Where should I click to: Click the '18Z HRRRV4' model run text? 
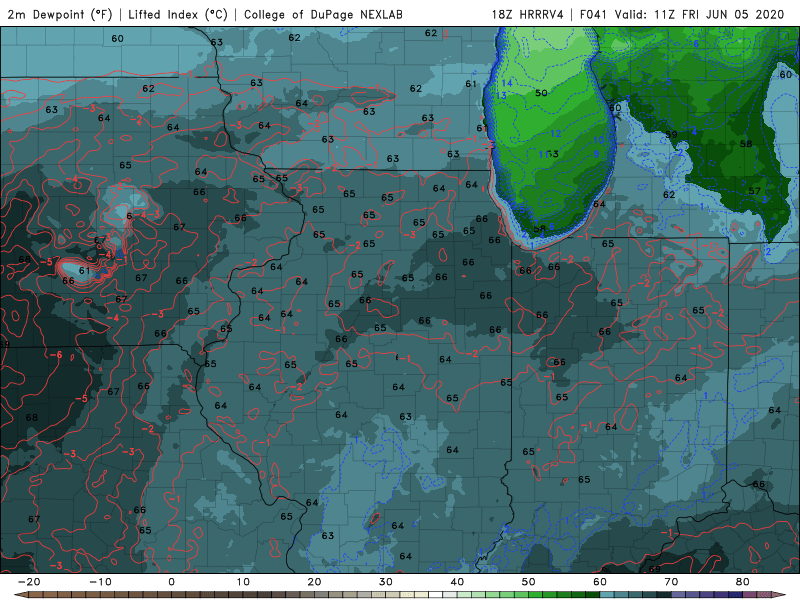[x=528, y=14]
